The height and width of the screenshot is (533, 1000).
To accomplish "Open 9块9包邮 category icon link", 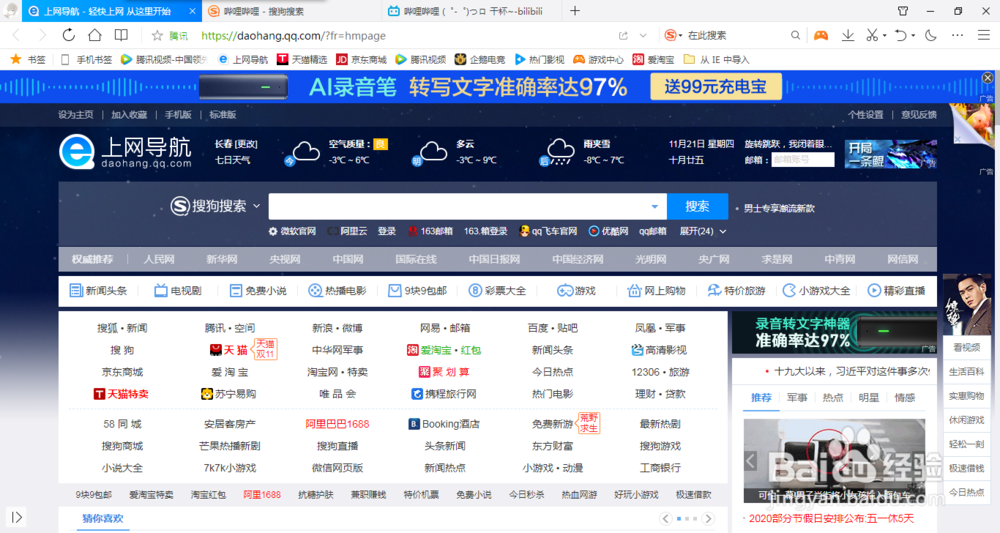I will tap(417, 291).
